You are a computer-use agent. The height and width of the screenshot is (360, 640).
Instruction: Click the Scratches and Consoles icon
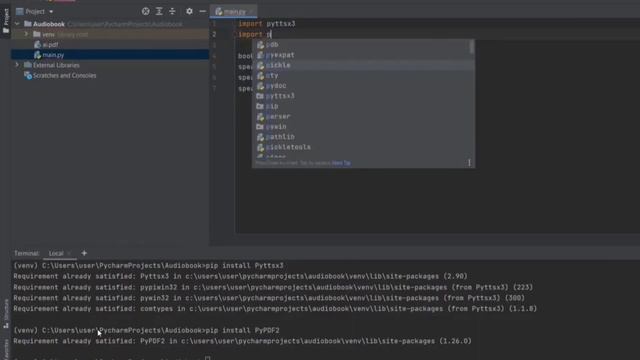(28, 76)
